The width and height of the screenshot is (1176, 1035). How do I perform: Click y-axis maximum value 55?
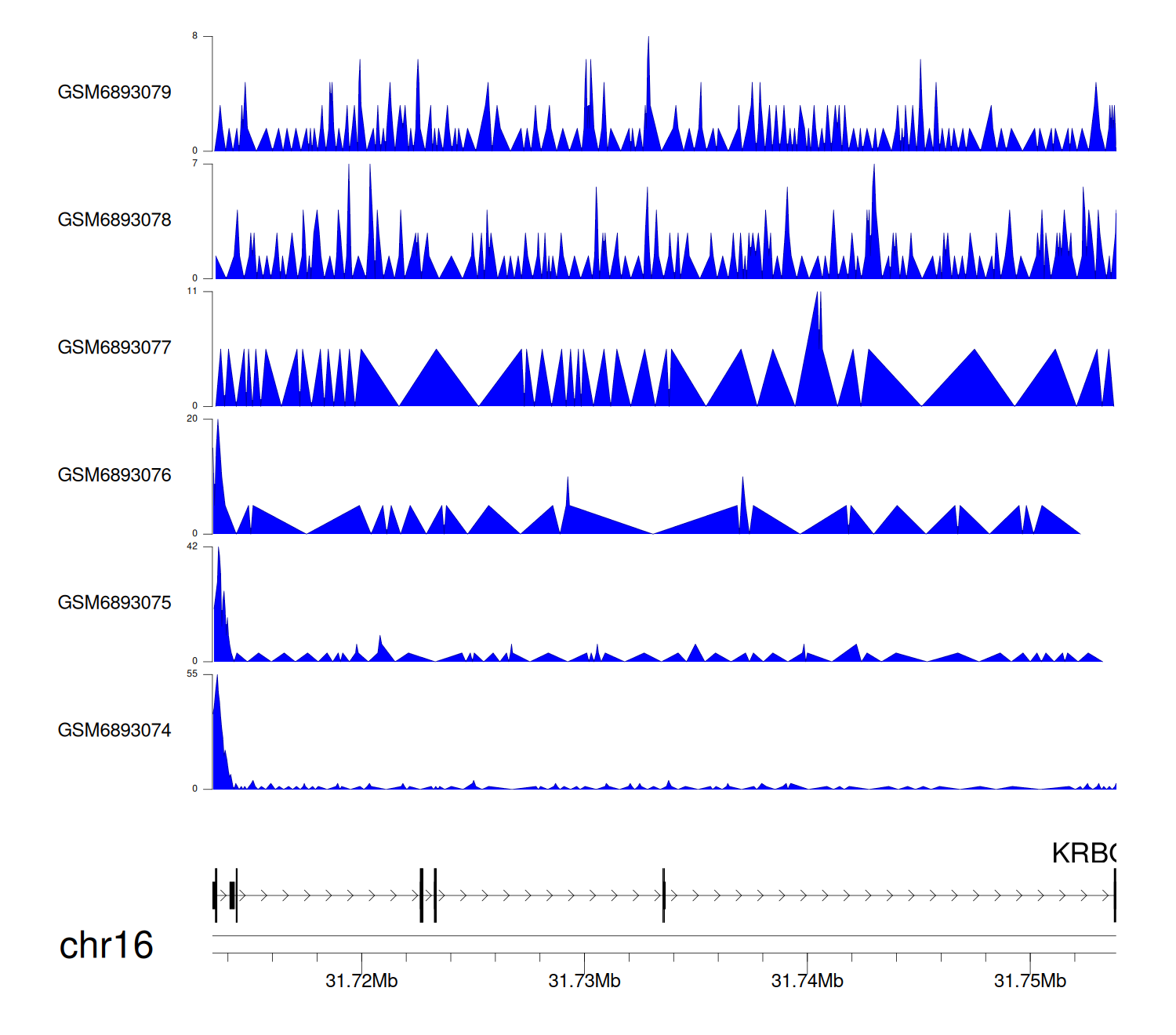point(192,674)
